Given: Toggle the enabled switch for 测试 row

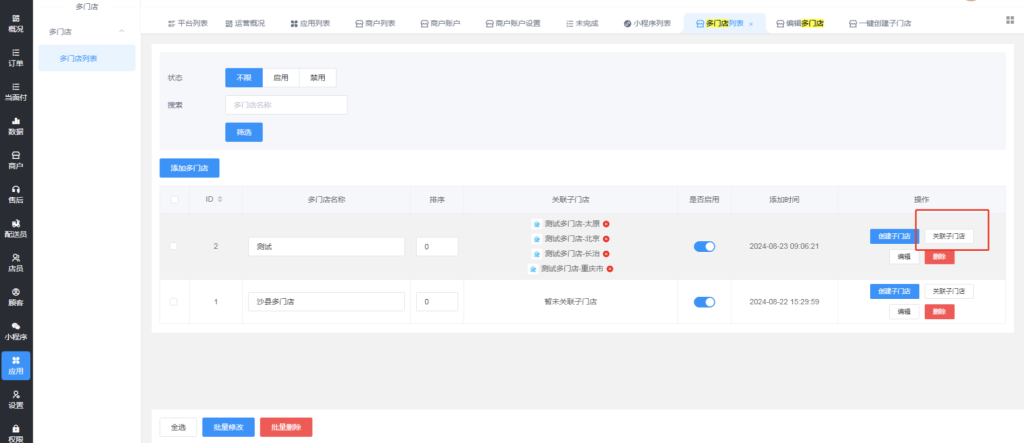Looking at the screenshot, I should pos(705,246).
